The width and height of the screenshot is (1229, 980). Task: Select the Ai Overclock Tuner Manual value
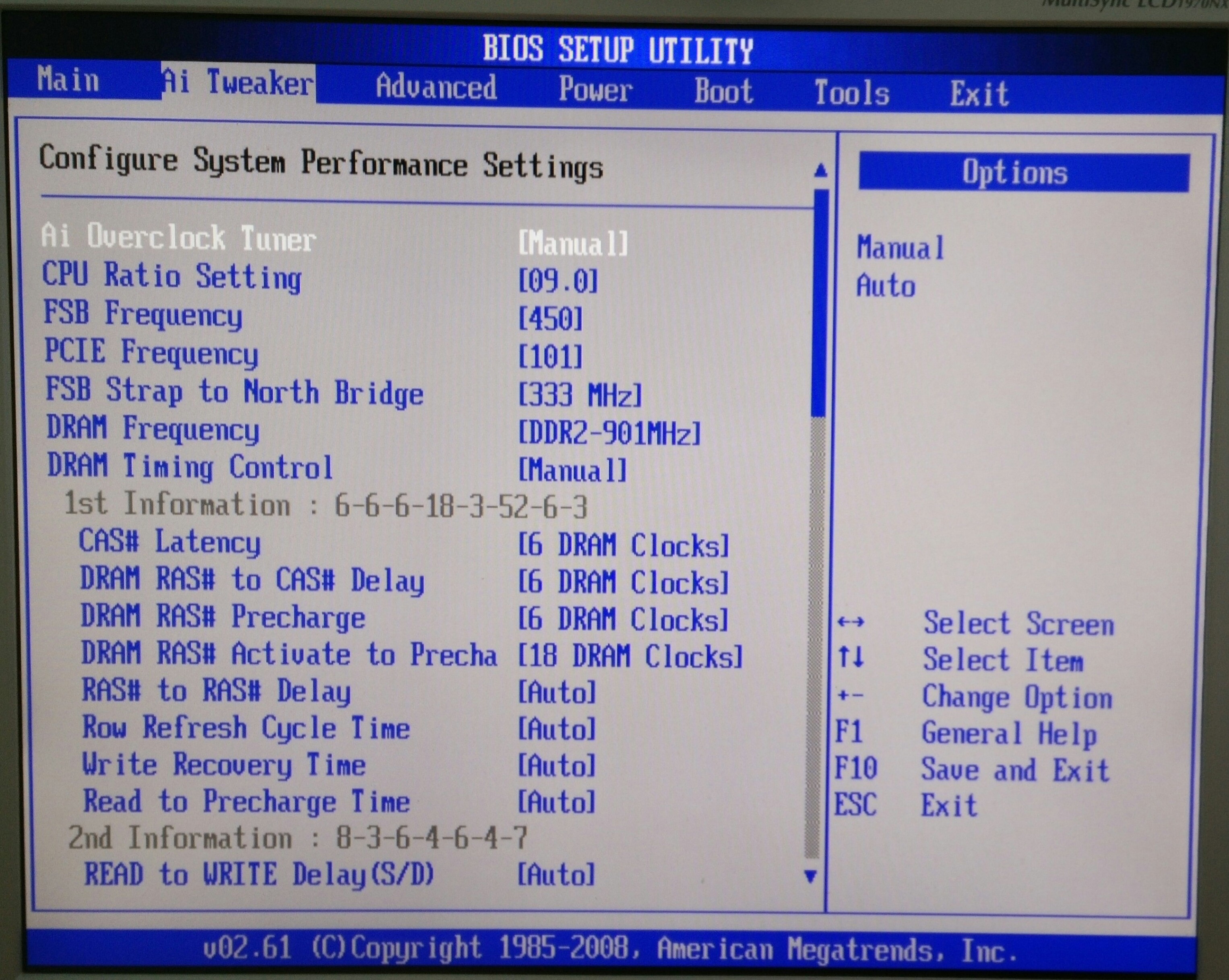pyautogui.click(x=573, y=244)
